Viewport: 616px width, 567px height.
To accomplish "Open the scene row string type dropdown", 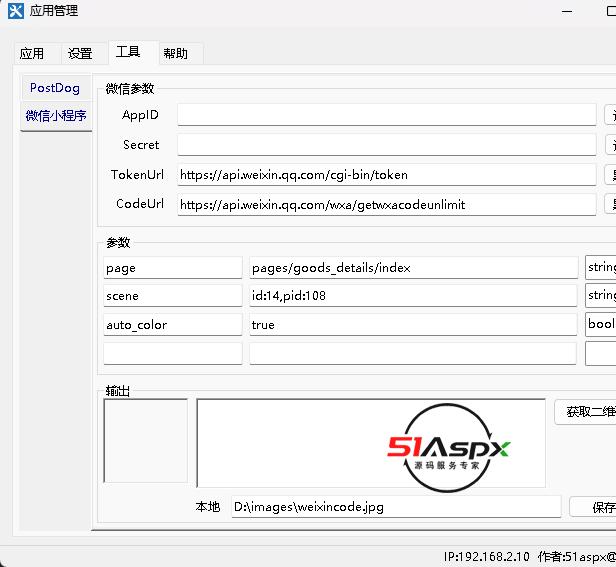I will coord(601,295).
